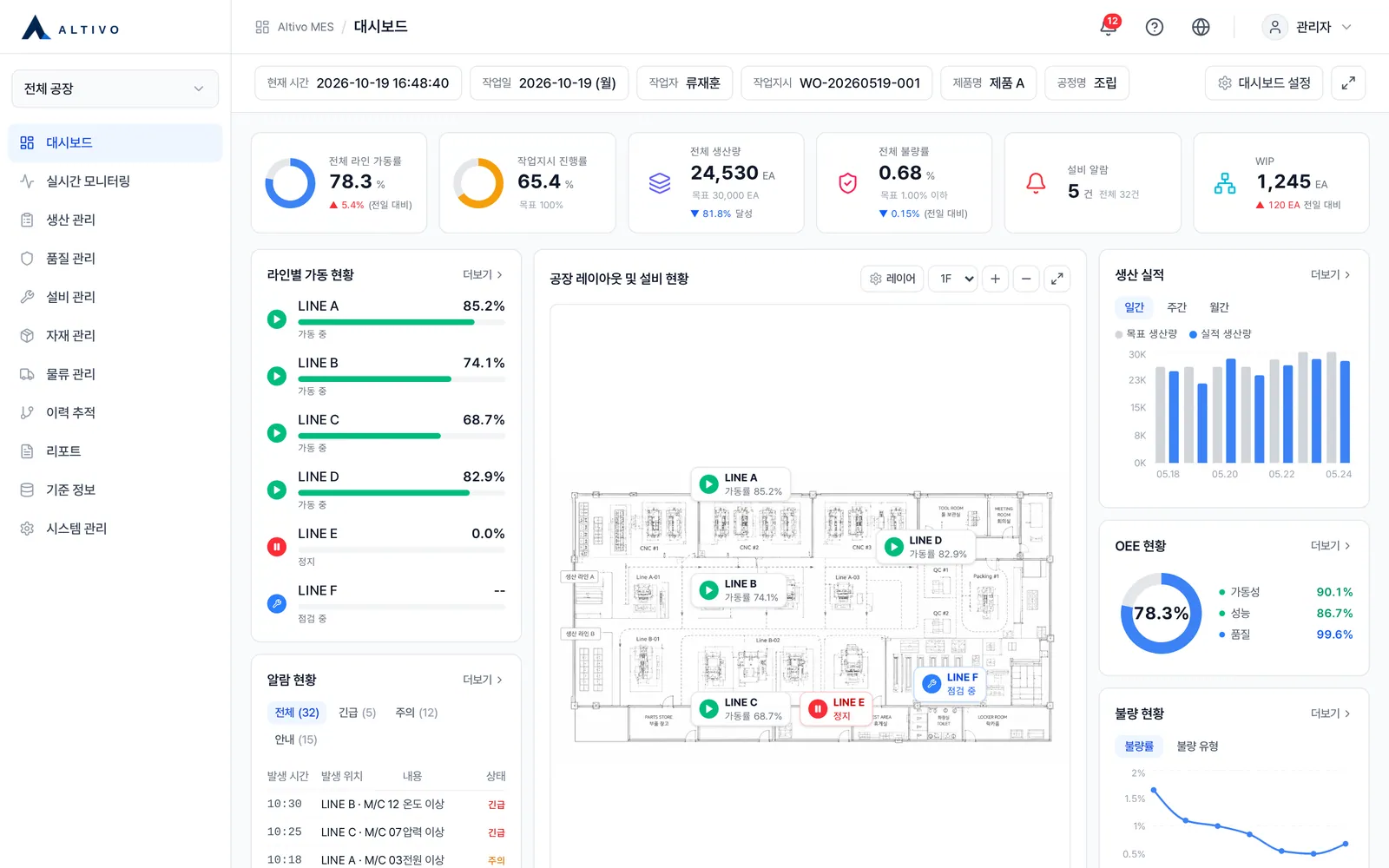1389x868 pixels.
Task: Click LINE C utilization progress bar
Action: pos(401,436)
